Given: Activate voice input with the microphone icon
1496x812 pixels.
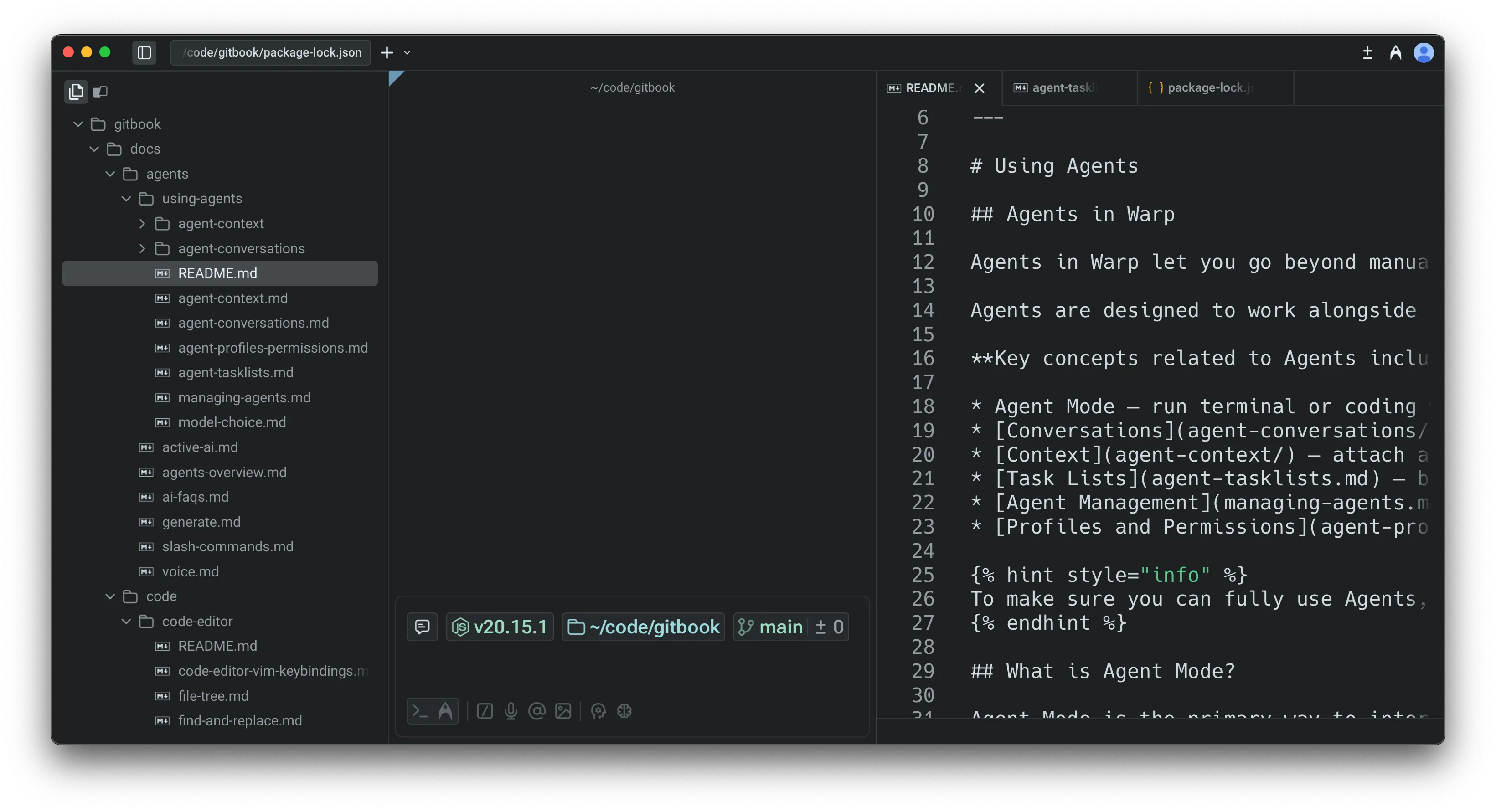Looking at the screenshot, I should 511,711.
